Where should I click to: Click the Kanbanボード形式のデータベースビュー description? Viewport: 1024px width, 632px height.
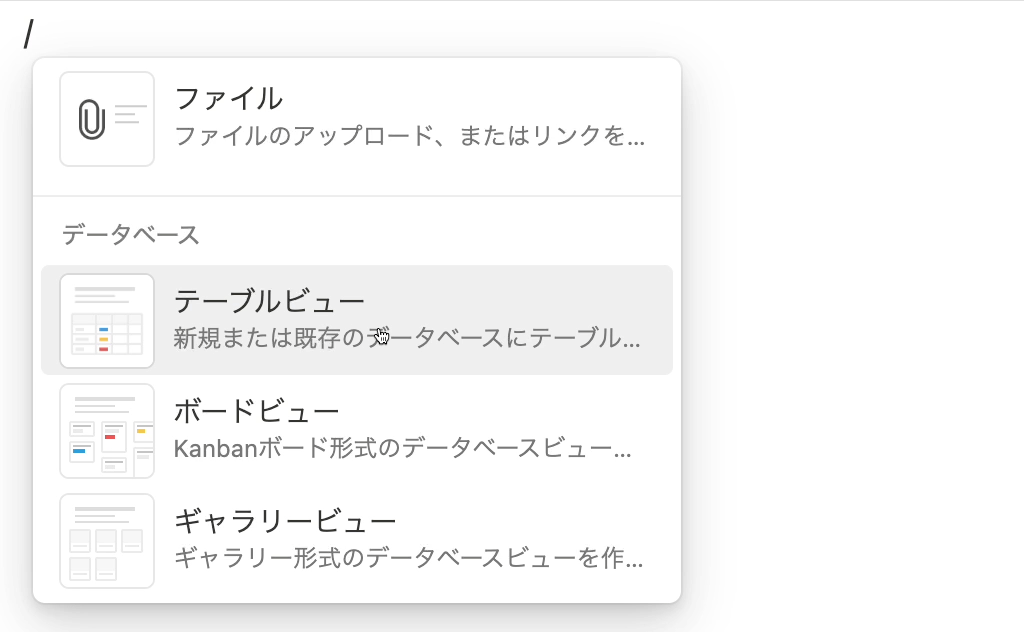tap(403, 449)
